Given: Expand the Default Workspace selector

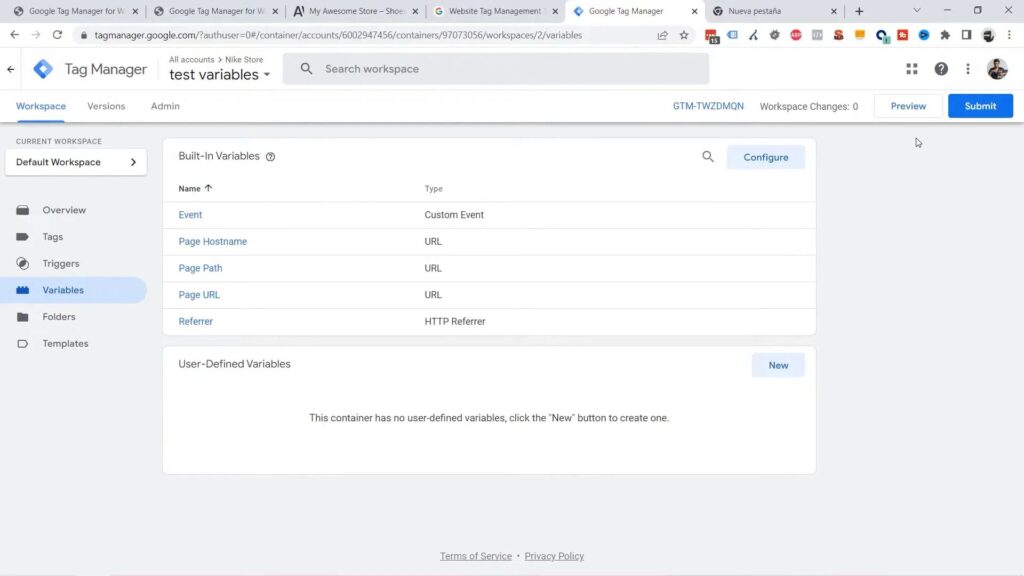Looking at the screenshot, I should point(76,162).
